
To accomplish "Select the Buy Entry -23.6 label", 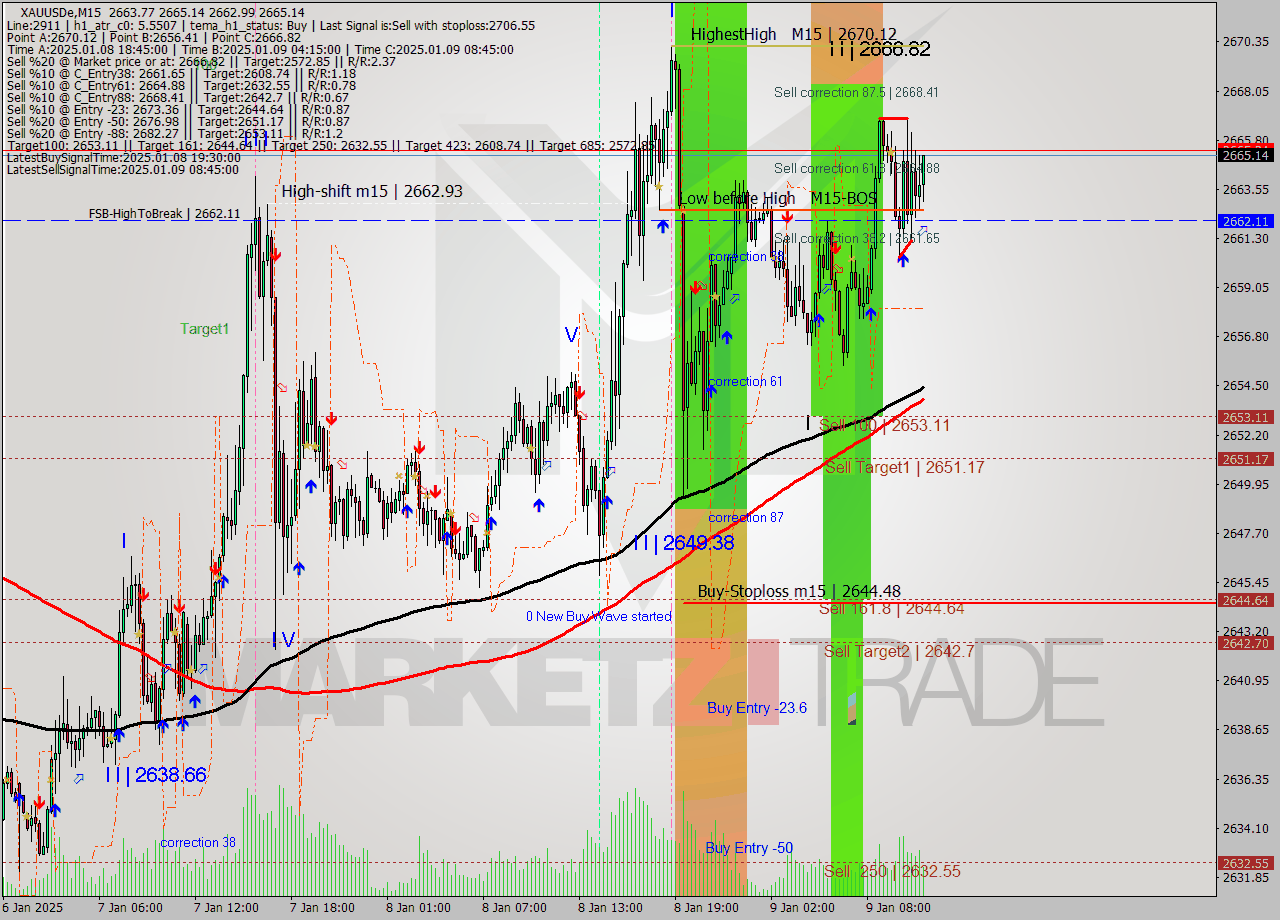I will click(x=757, y=708).
